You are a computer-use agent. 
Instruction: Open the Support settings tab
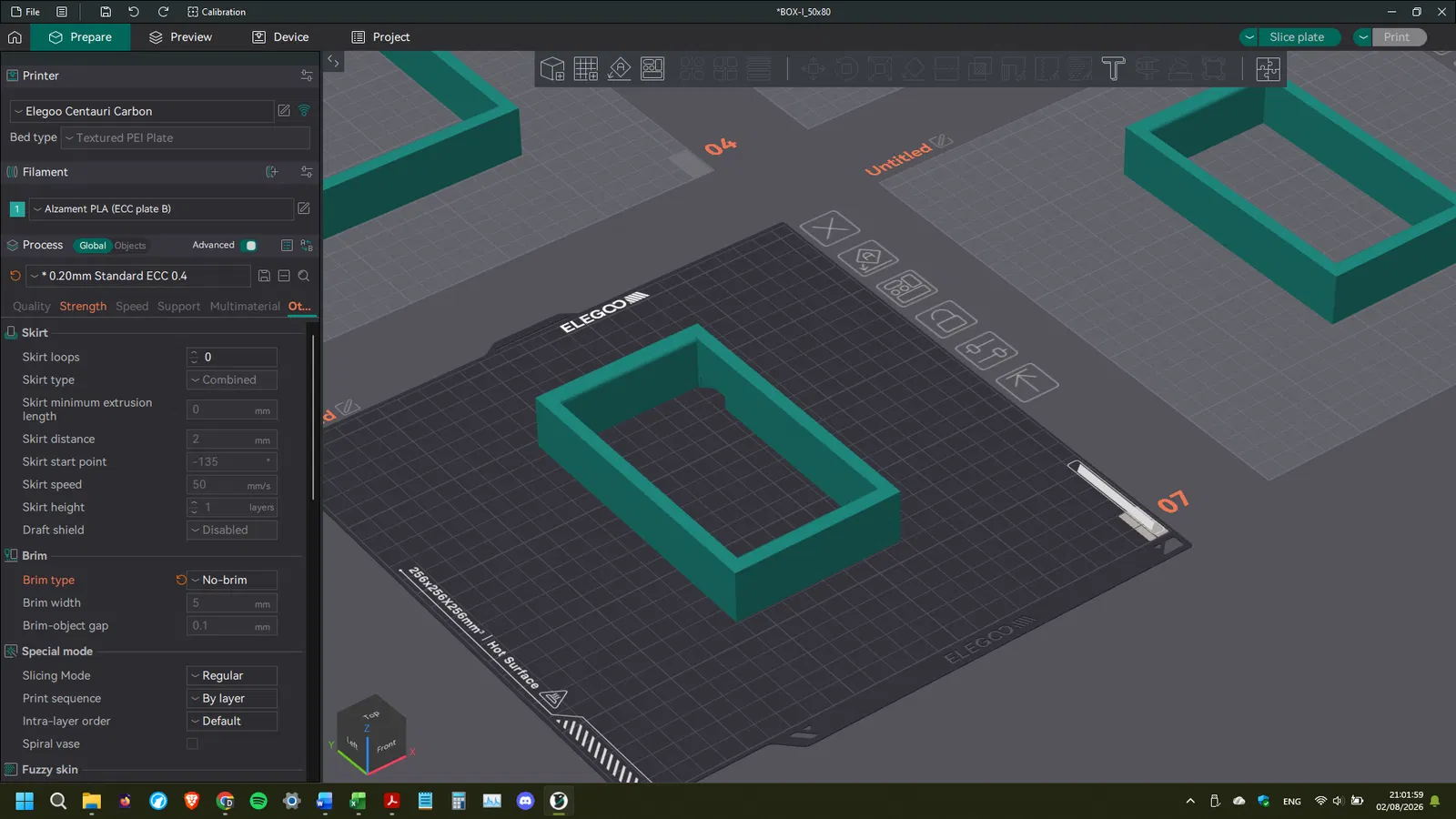tap(178, 307)
